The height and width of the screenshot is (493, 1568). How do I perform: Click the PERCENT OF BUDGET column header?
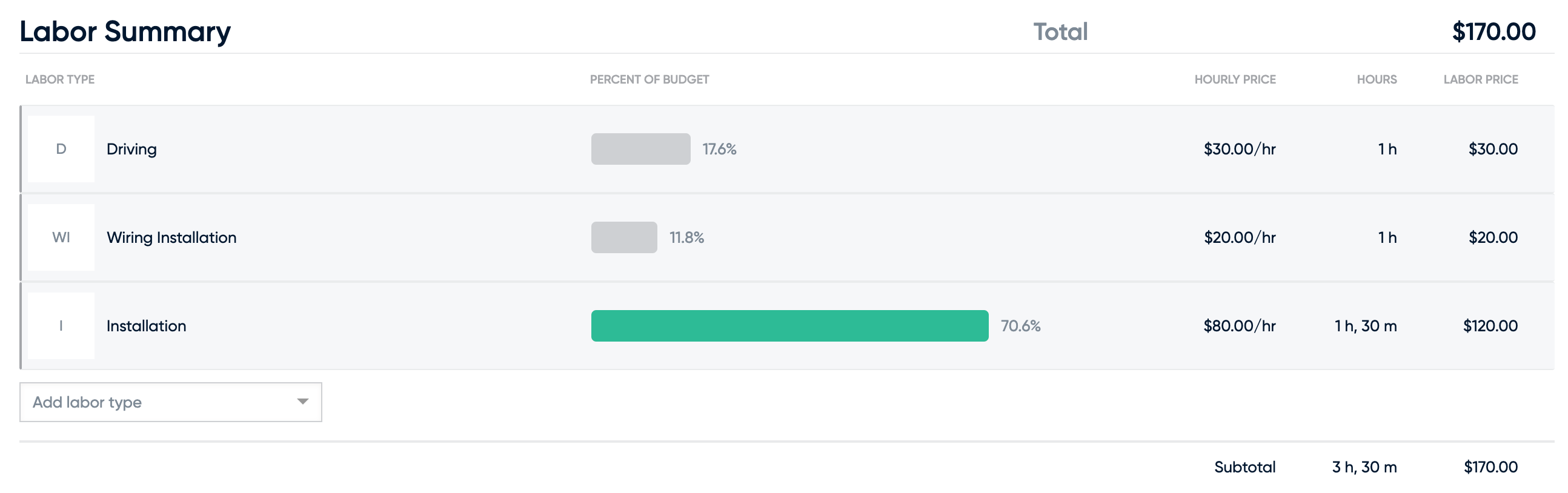tap(649, 79)
